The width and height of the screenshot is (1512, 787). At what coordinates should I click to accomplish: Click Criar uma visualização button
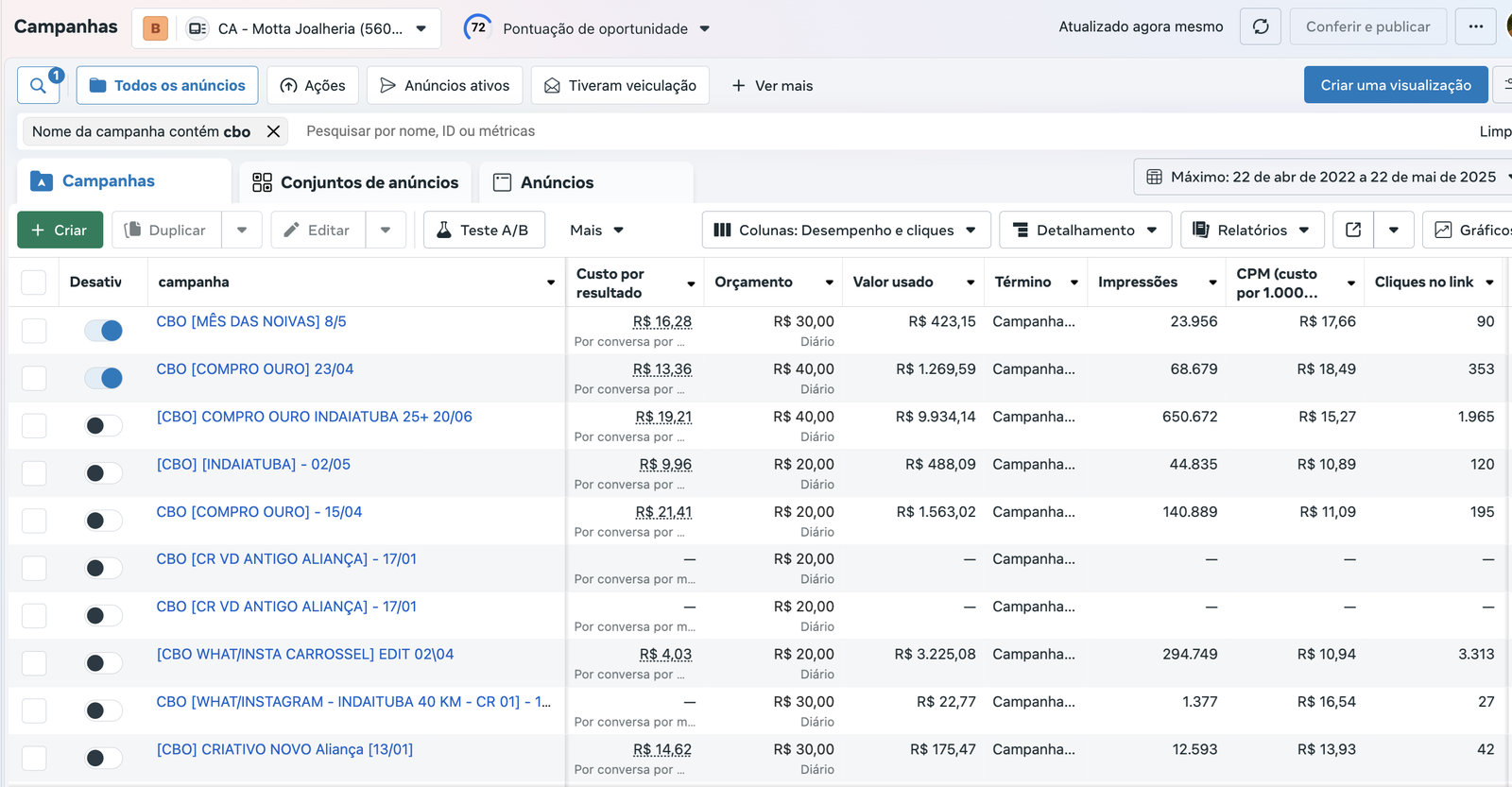[1396, 85]
